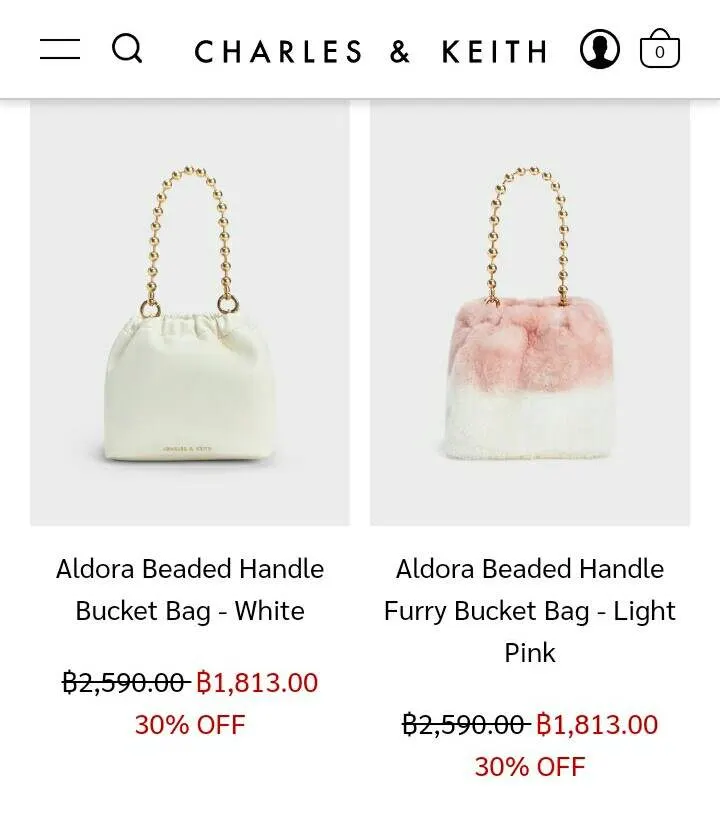Tap the pink furry bag's 30% OFF label

530,766
